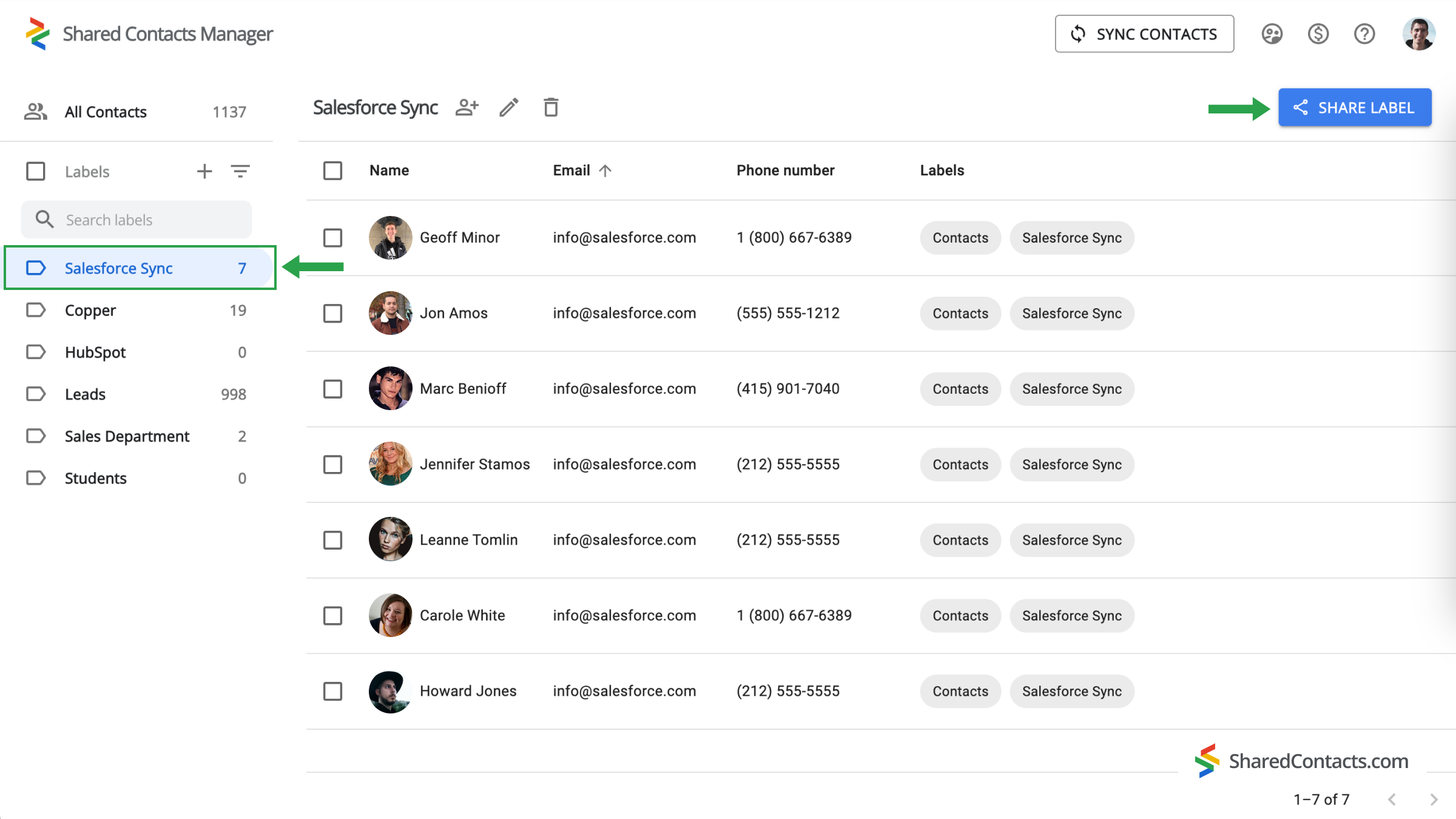The width and height of the screenshot is (1456, 819).
Task: Click the SHARE LABEL button
Action: (x=1355, y=108)
